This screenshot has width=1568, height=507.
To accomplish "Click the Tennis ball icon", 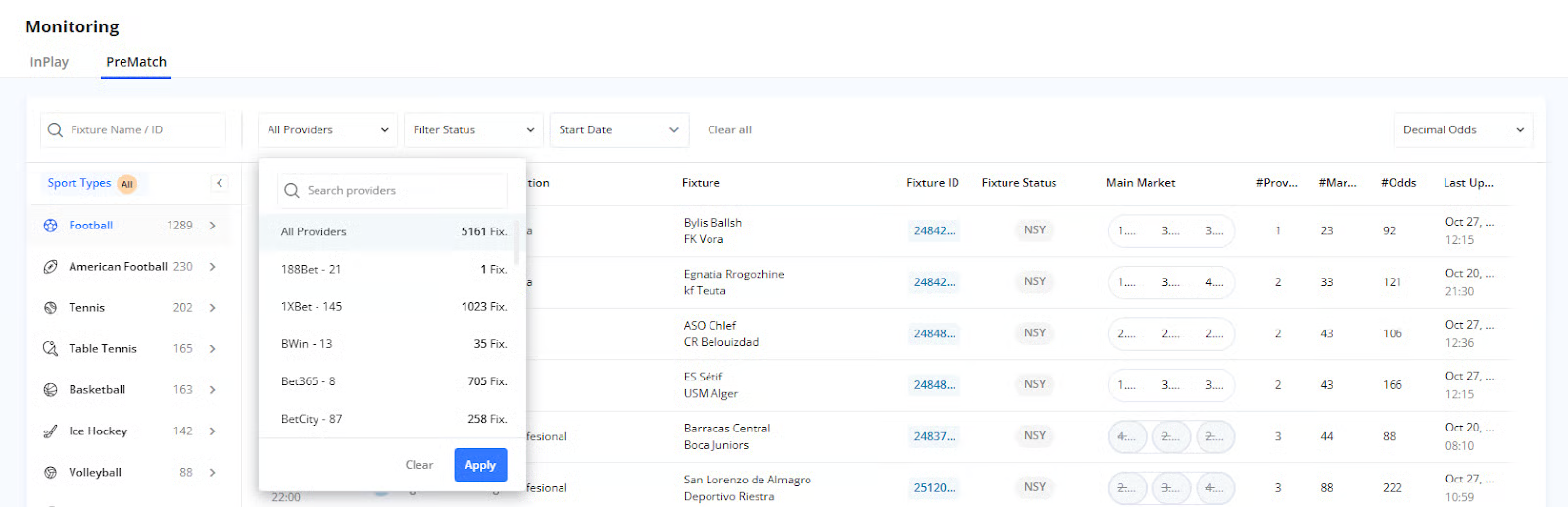I will (51, 308).
